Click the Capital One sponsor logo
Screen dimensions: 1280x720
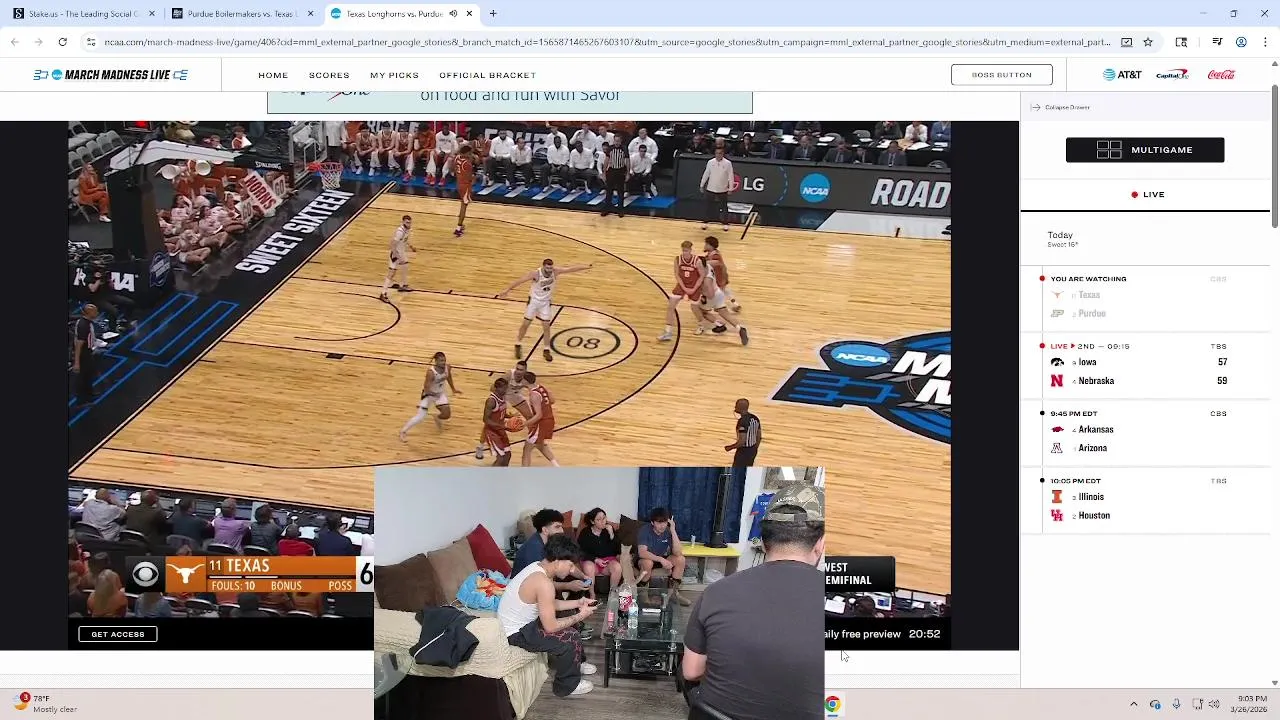[1172, 75]
